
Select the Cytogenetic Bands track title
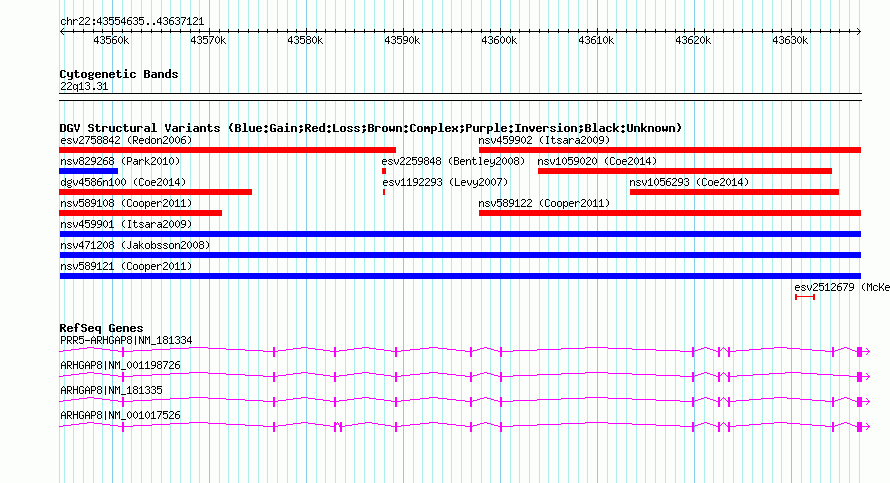tap(119, 74)
